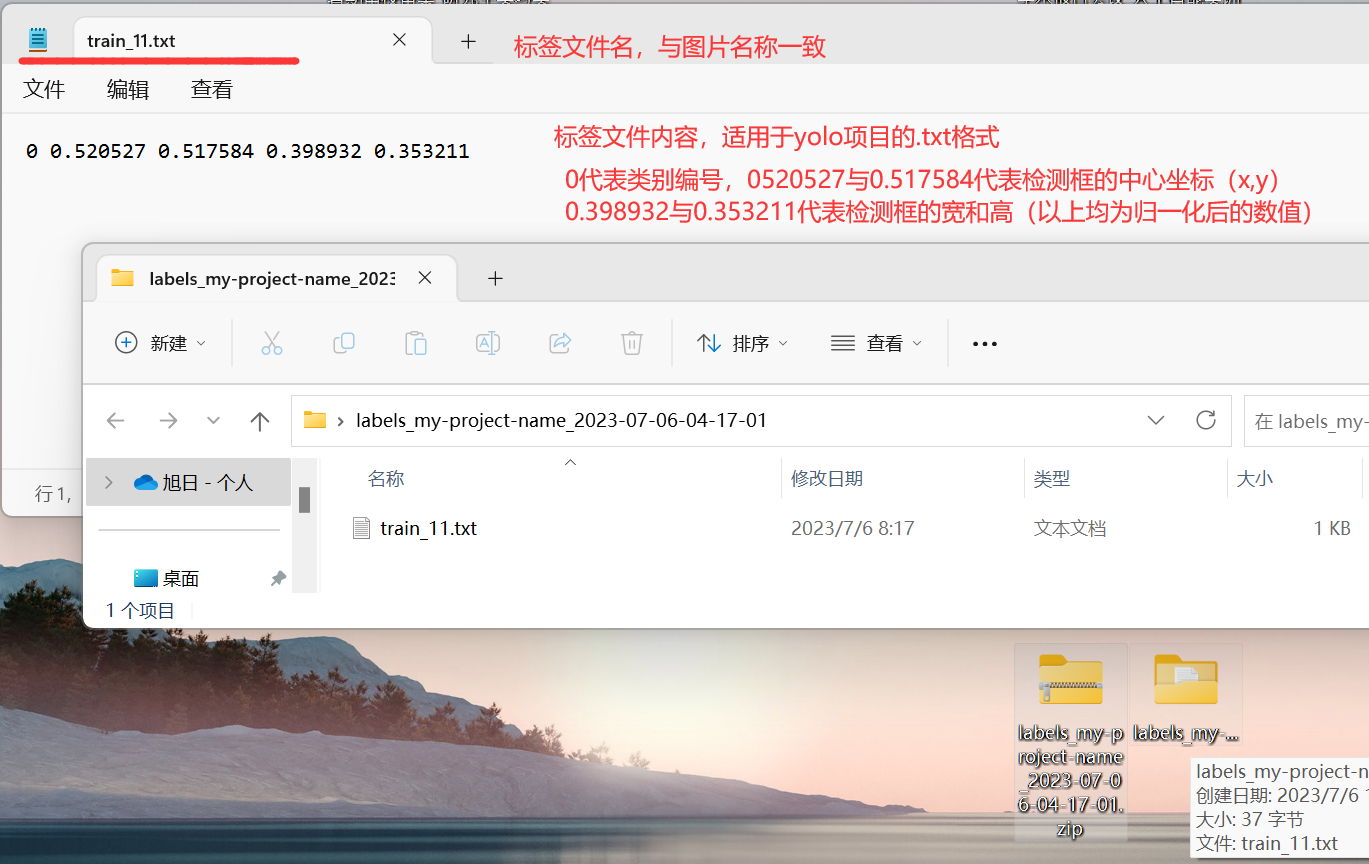Sort by the 名称 column header
This screenshot has height=864, width=1369.
point(386,479)
